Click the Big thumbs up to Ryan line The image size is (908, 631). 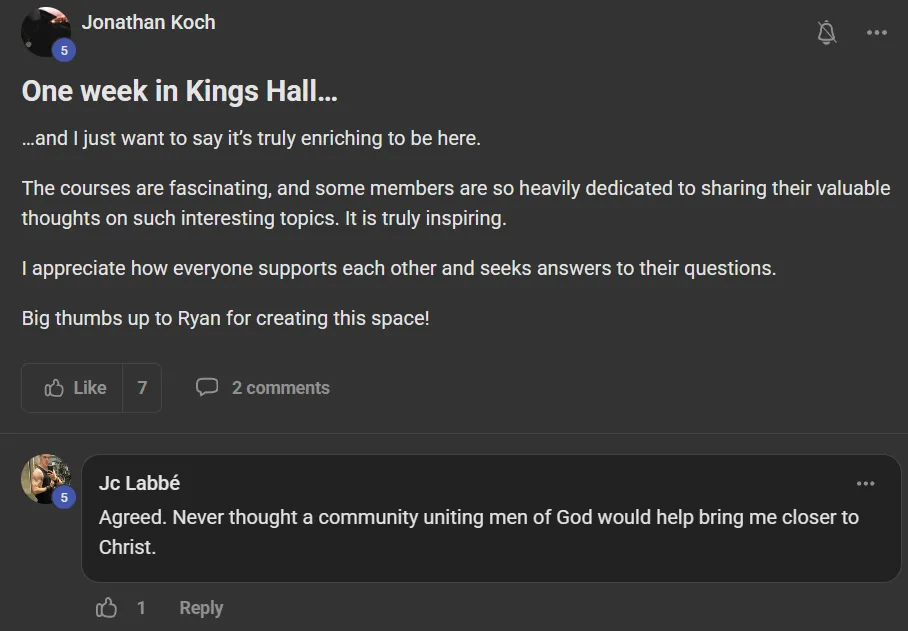225,318
